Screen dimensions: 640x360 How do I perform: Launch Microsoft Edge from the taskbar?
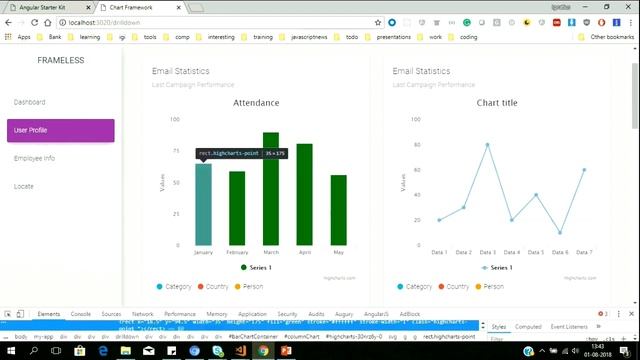pyautogui.click(x=103, y=351)
